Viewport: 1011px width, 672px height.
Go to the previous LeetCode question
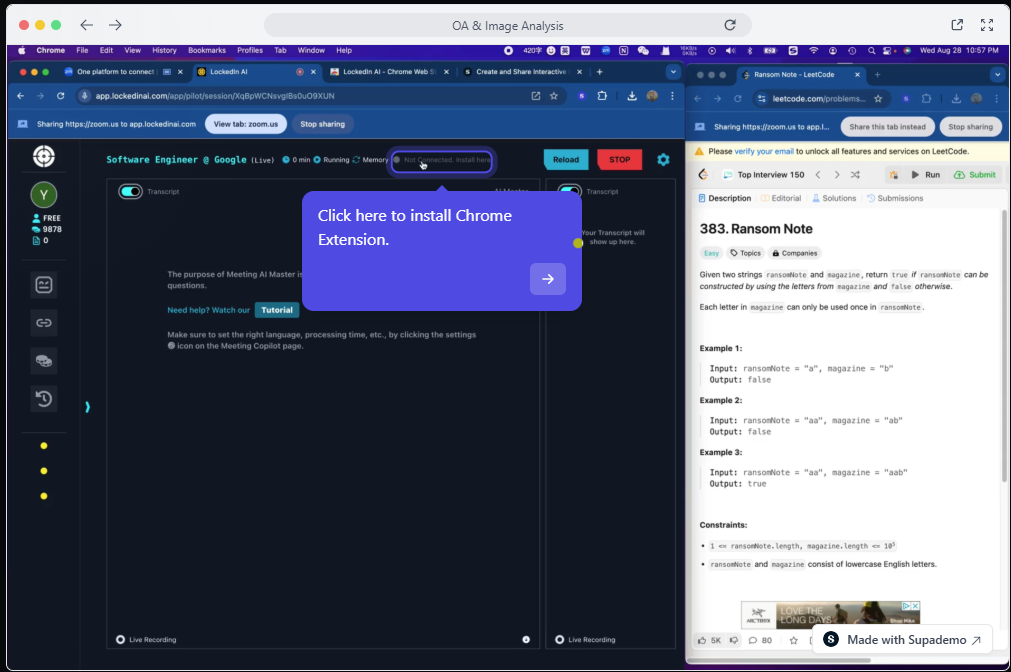tap(818, 175)
